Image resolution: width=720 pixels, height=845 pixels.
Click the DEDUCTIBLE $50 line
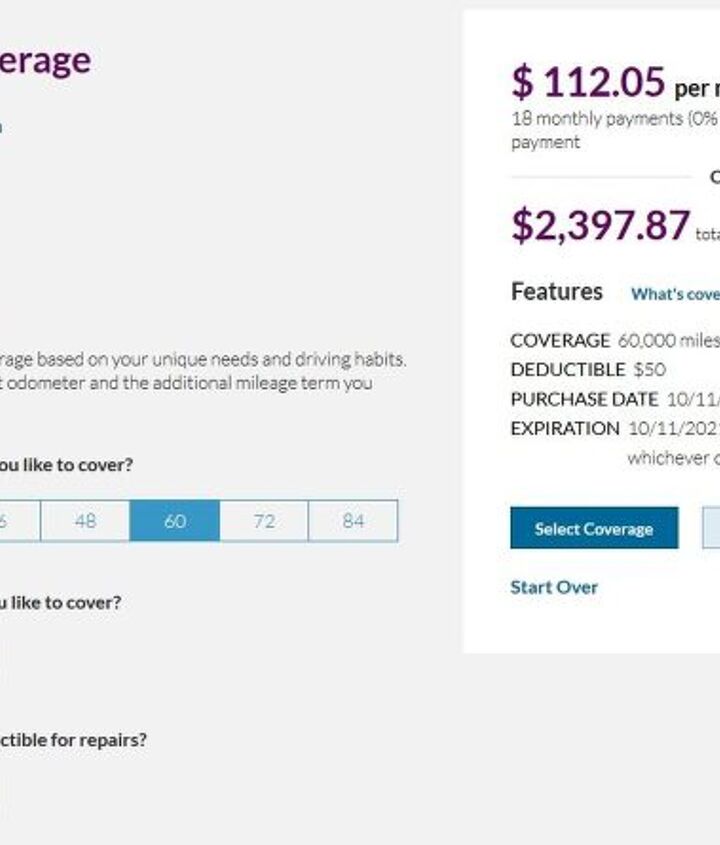coord(587,369)
